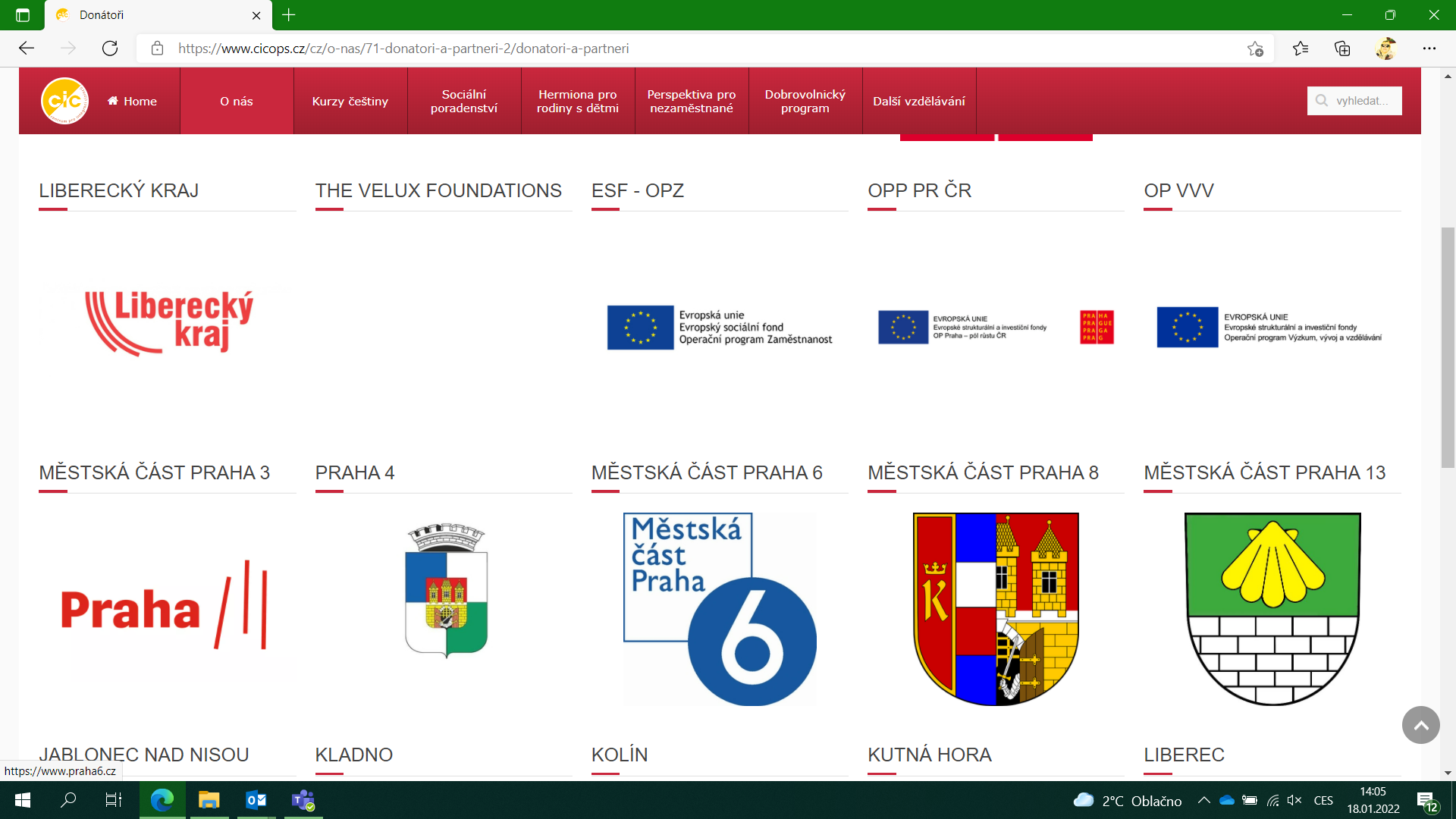Open Microsoft Teams from taskbar
Viewport: 1456px width, 819px height.
pyautogui.click(x=303, y=800)
